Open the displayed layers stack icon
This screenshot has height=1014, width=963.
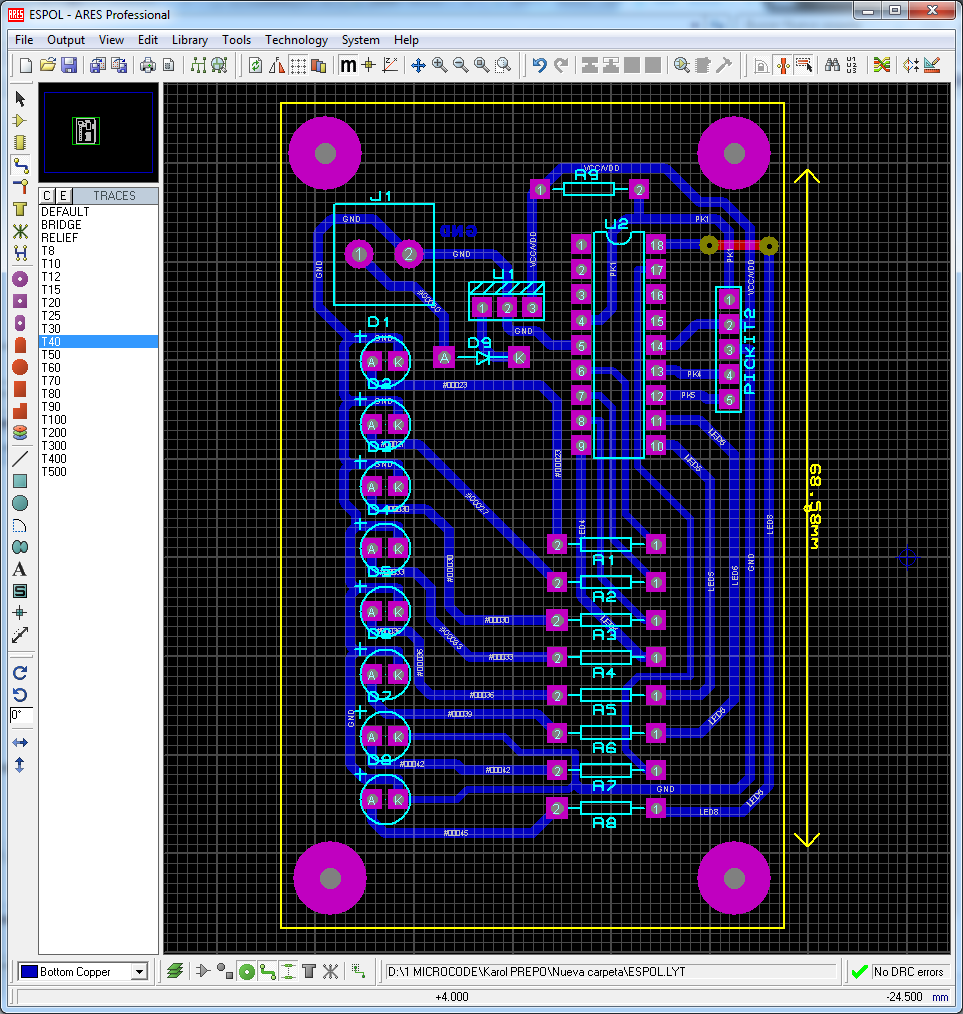click(175, 971)
